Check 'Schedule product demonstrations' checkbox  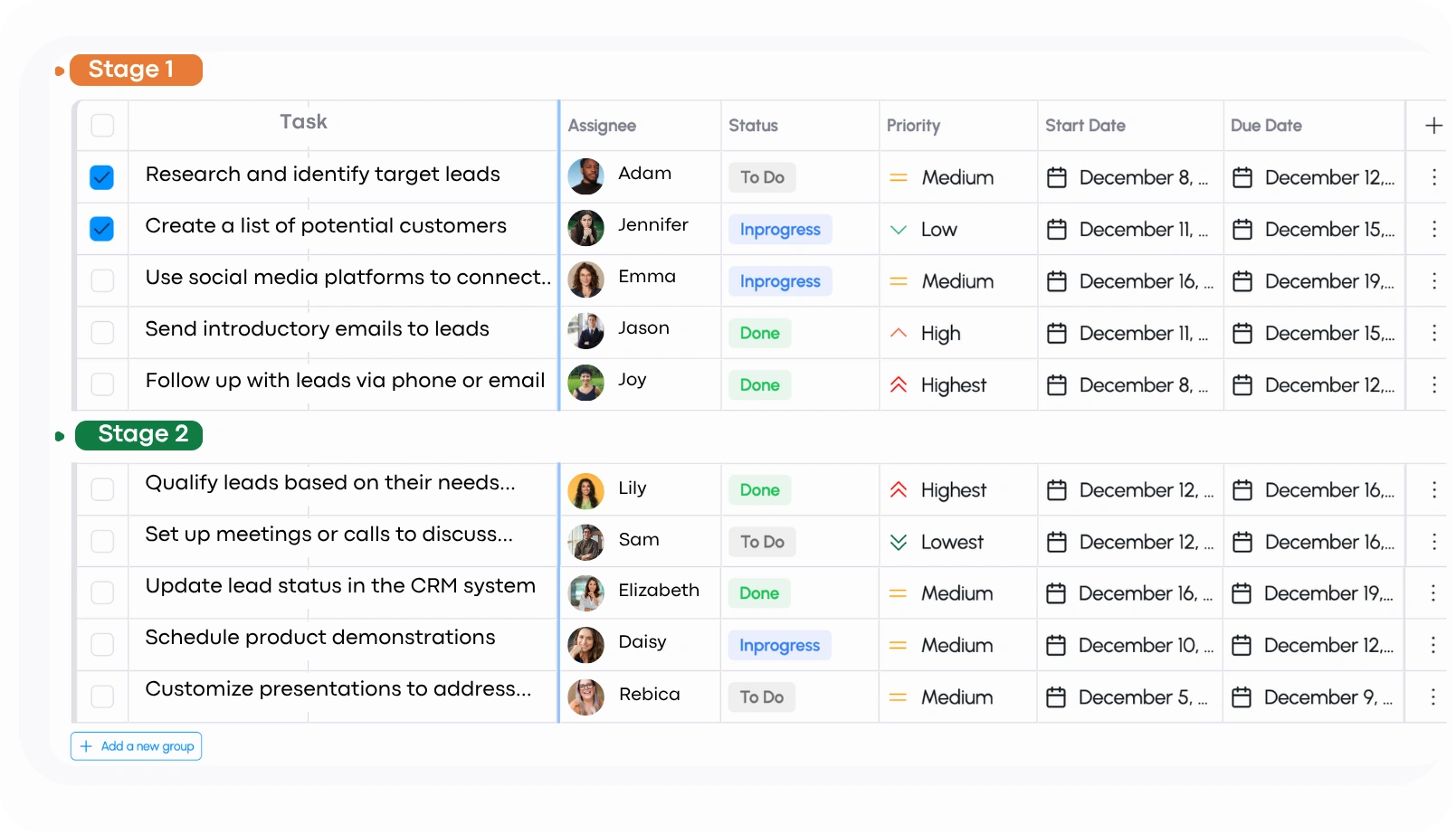(x=102, y=644)
